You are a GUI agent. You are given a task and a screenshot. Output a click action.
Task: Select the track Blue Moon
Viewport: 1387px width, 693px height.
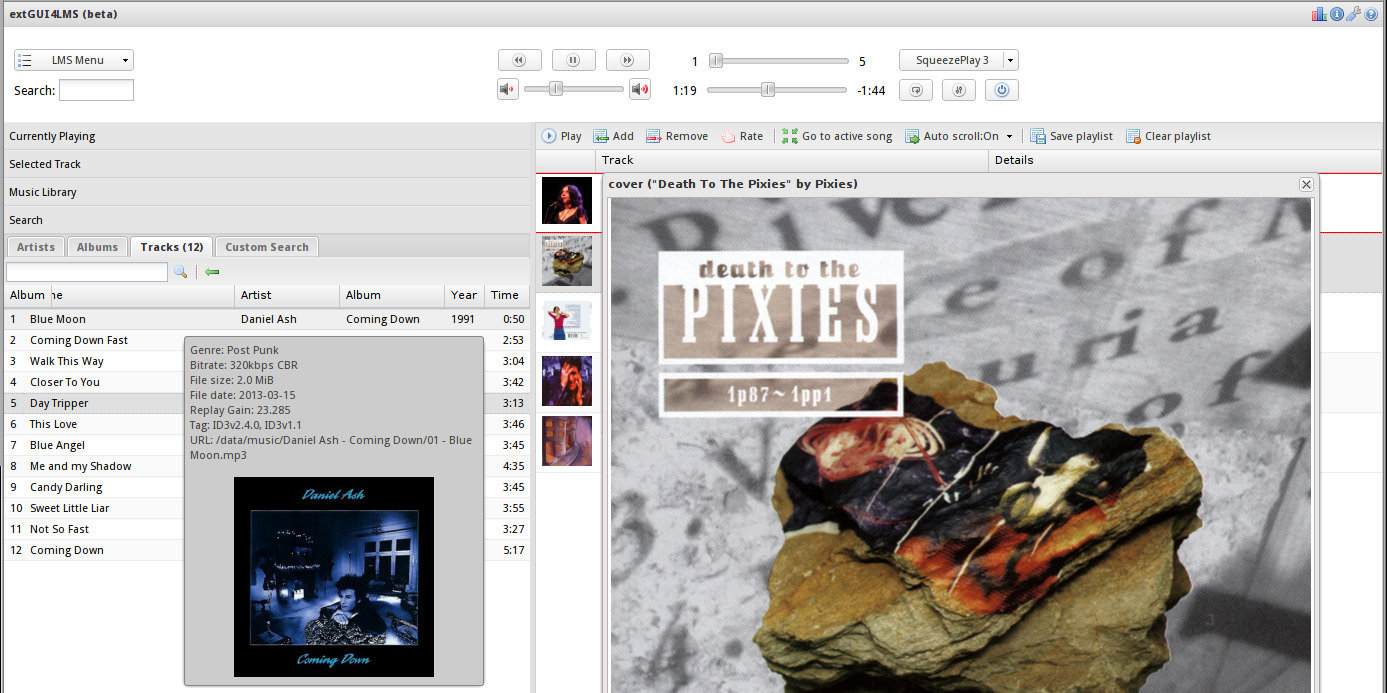[266, 319]
